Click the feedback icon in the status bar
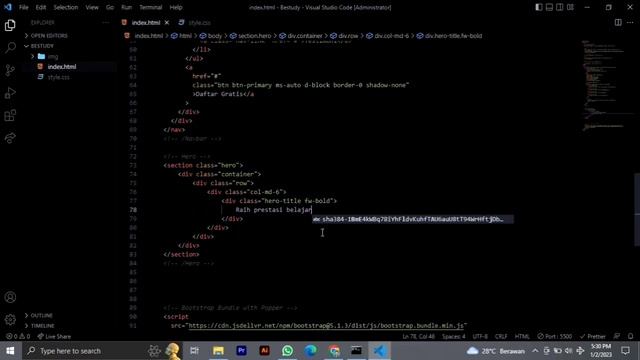This screenshot has height=360, width=640. coord(617,336)
